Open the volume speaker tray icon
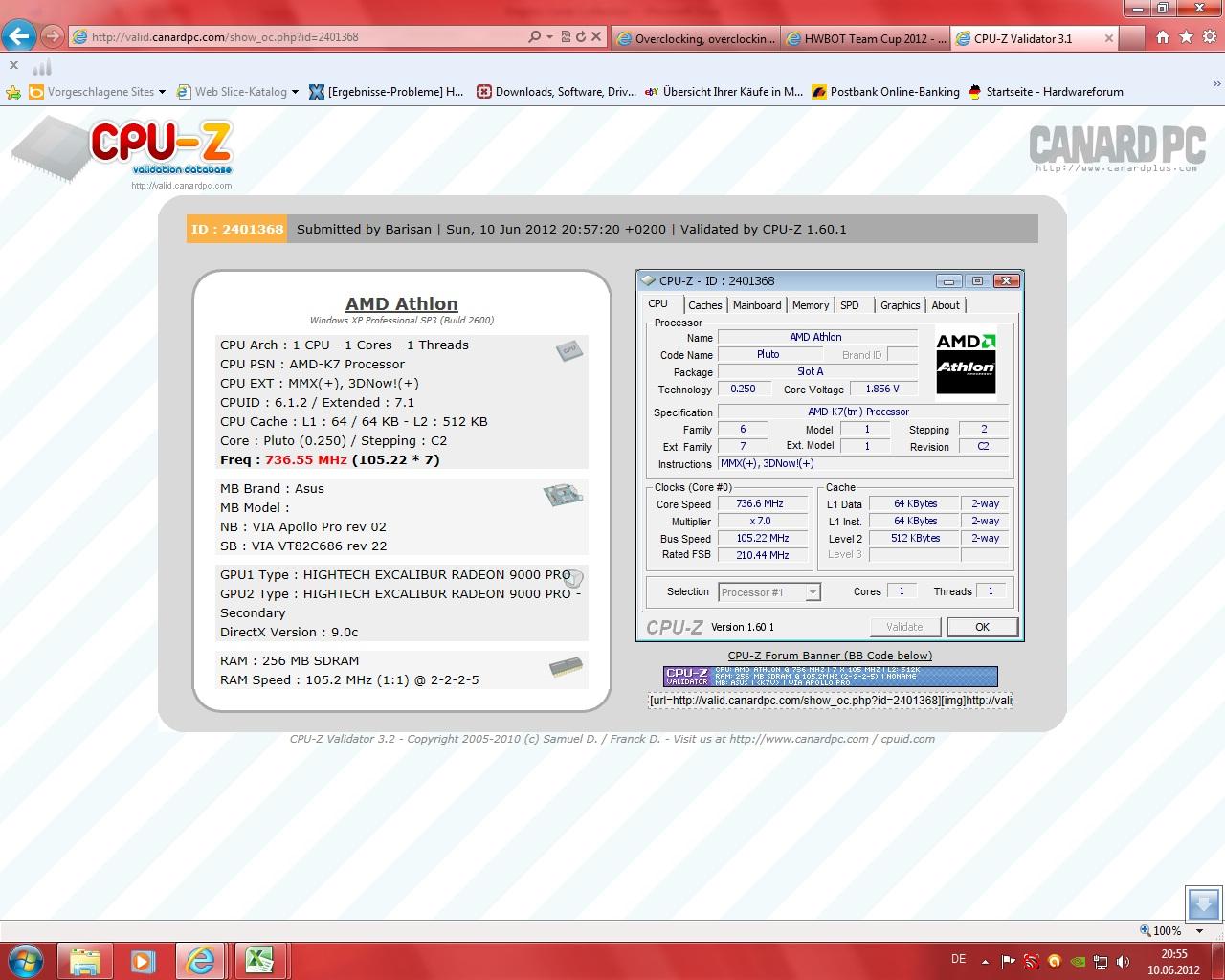The width and height of the screenshot is (1225, 980). click(1124, 961)
